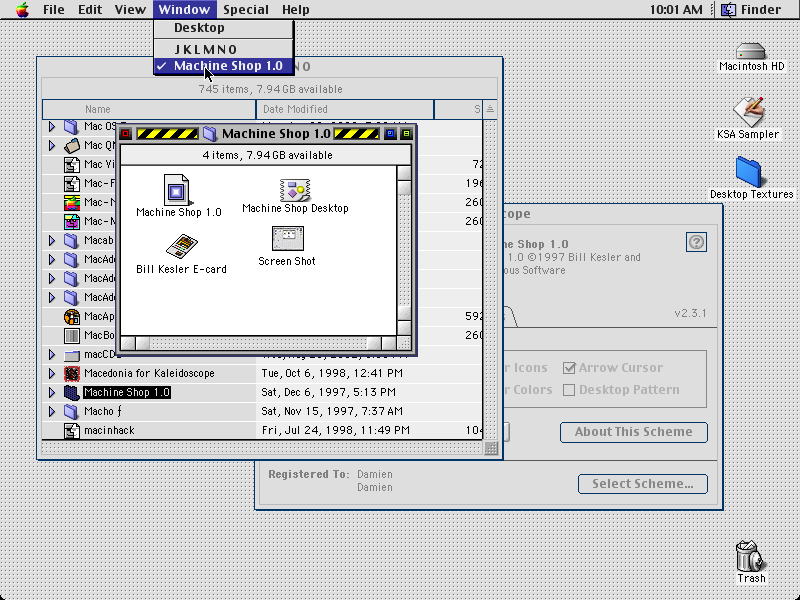Image resolution: width=800 pixels, height=600 pixels.
Task: Enable the Desktop Pattern checkbox
Action: click(569, 390)
